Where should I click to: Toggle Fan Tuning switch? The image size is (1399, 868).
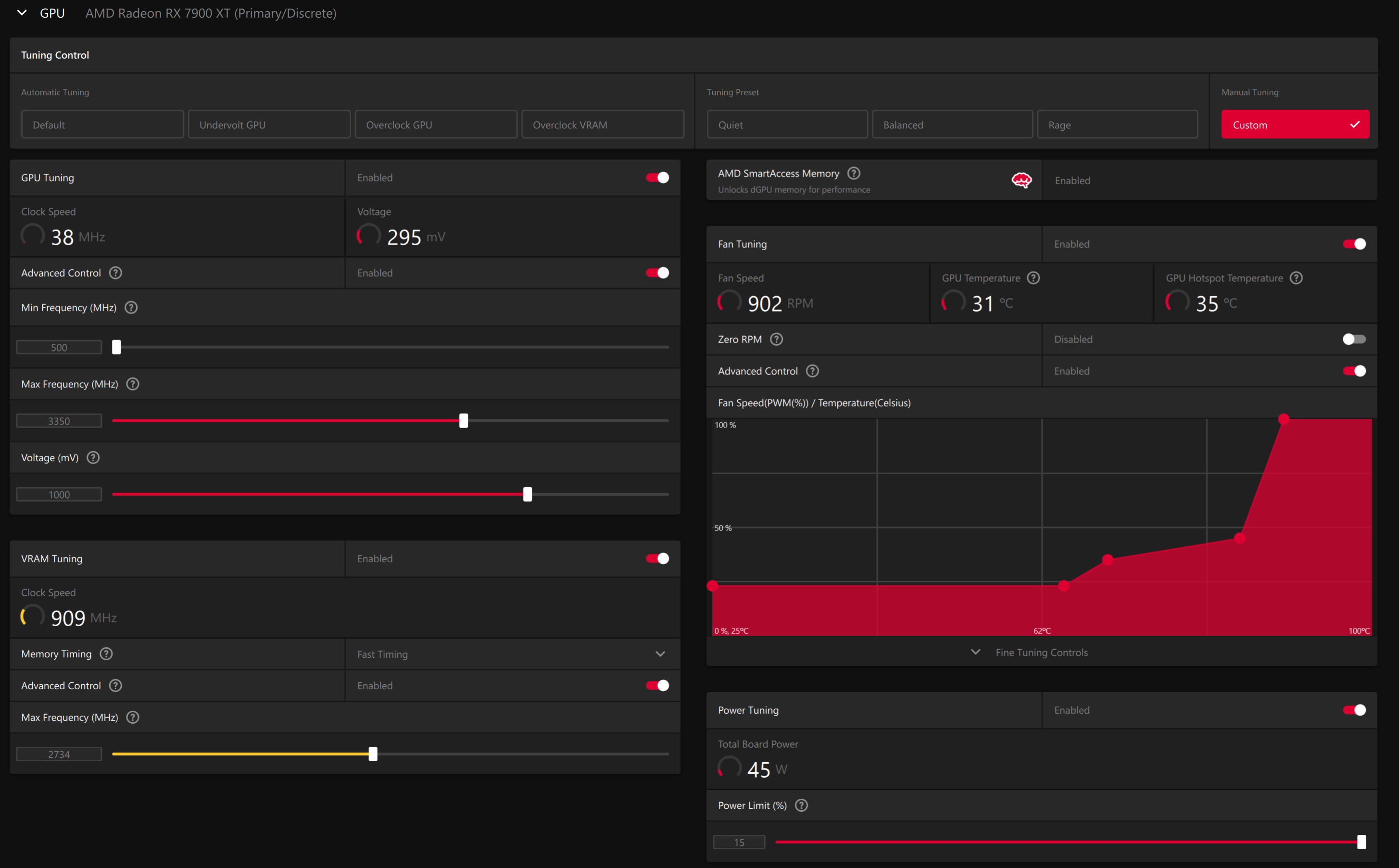1354,244
